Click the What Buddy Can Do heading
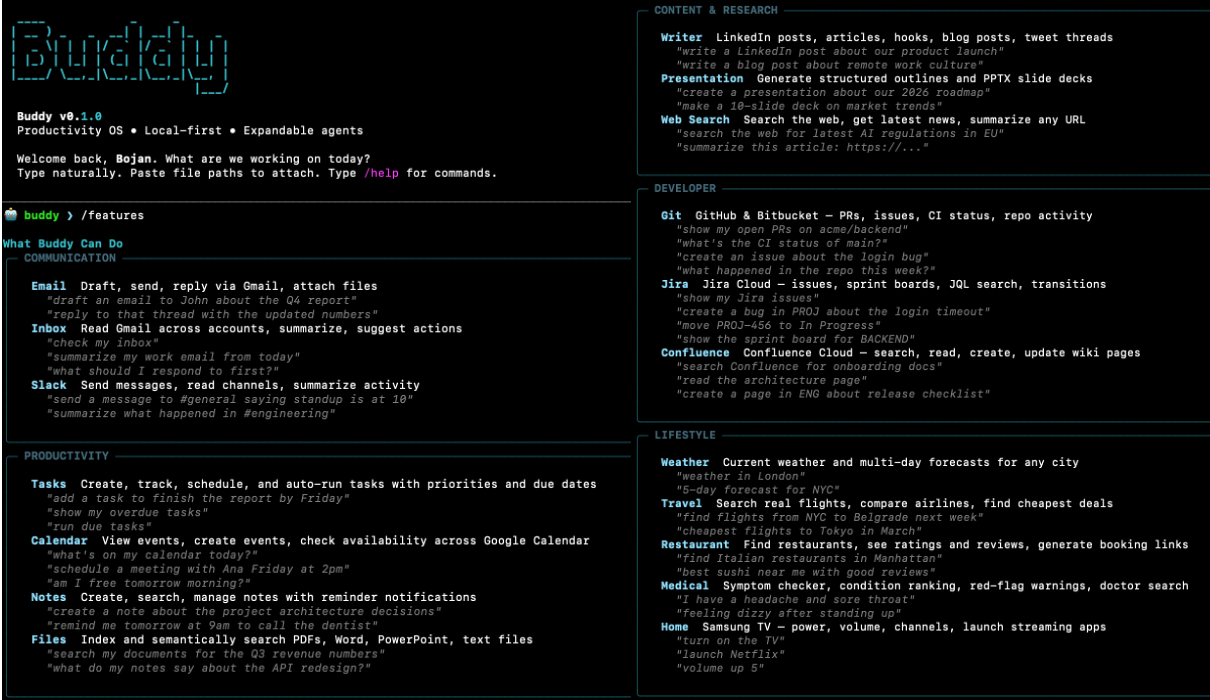The image size is (1210, 700). [63, 243]
